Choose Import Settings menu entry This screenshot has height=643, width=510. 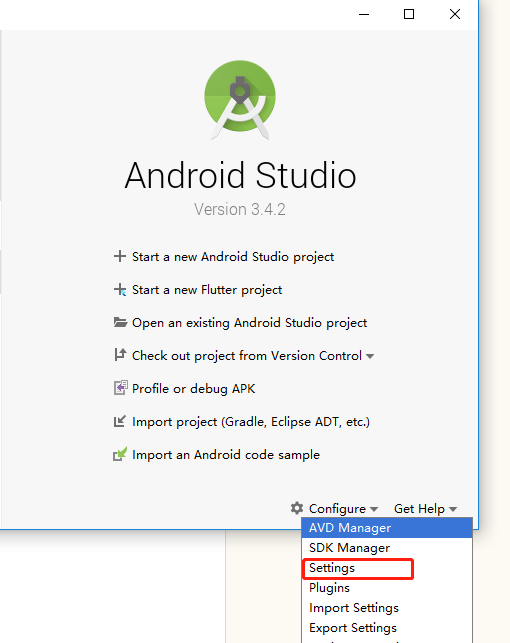coord(387,608)
